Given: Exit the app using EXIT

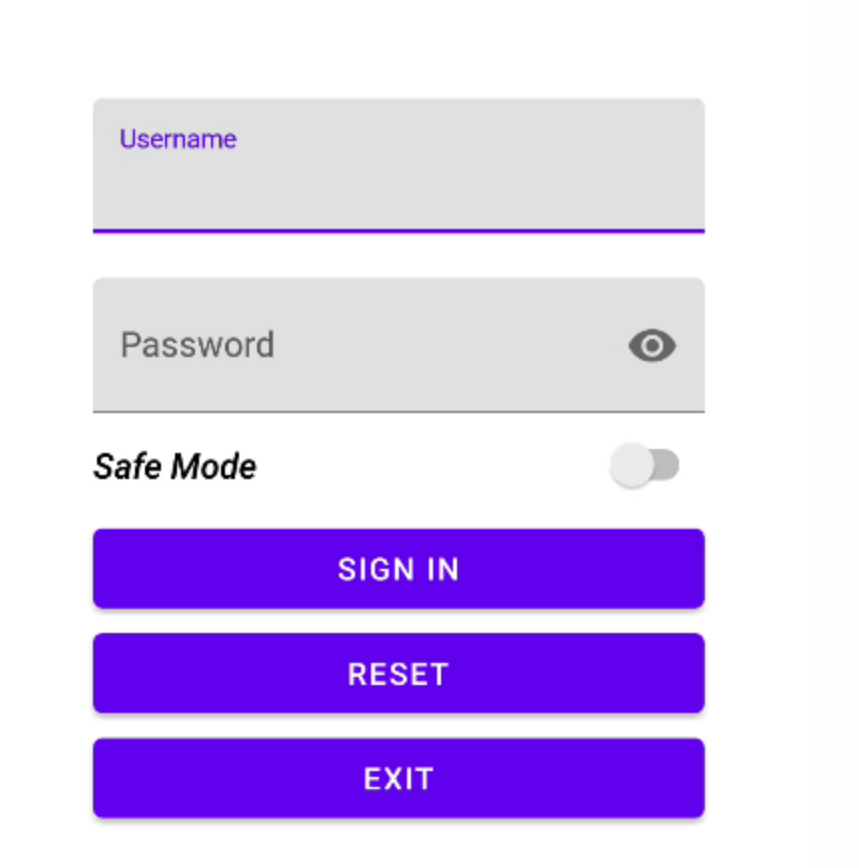Looking at the screenshot, I should tap(399, 778).
